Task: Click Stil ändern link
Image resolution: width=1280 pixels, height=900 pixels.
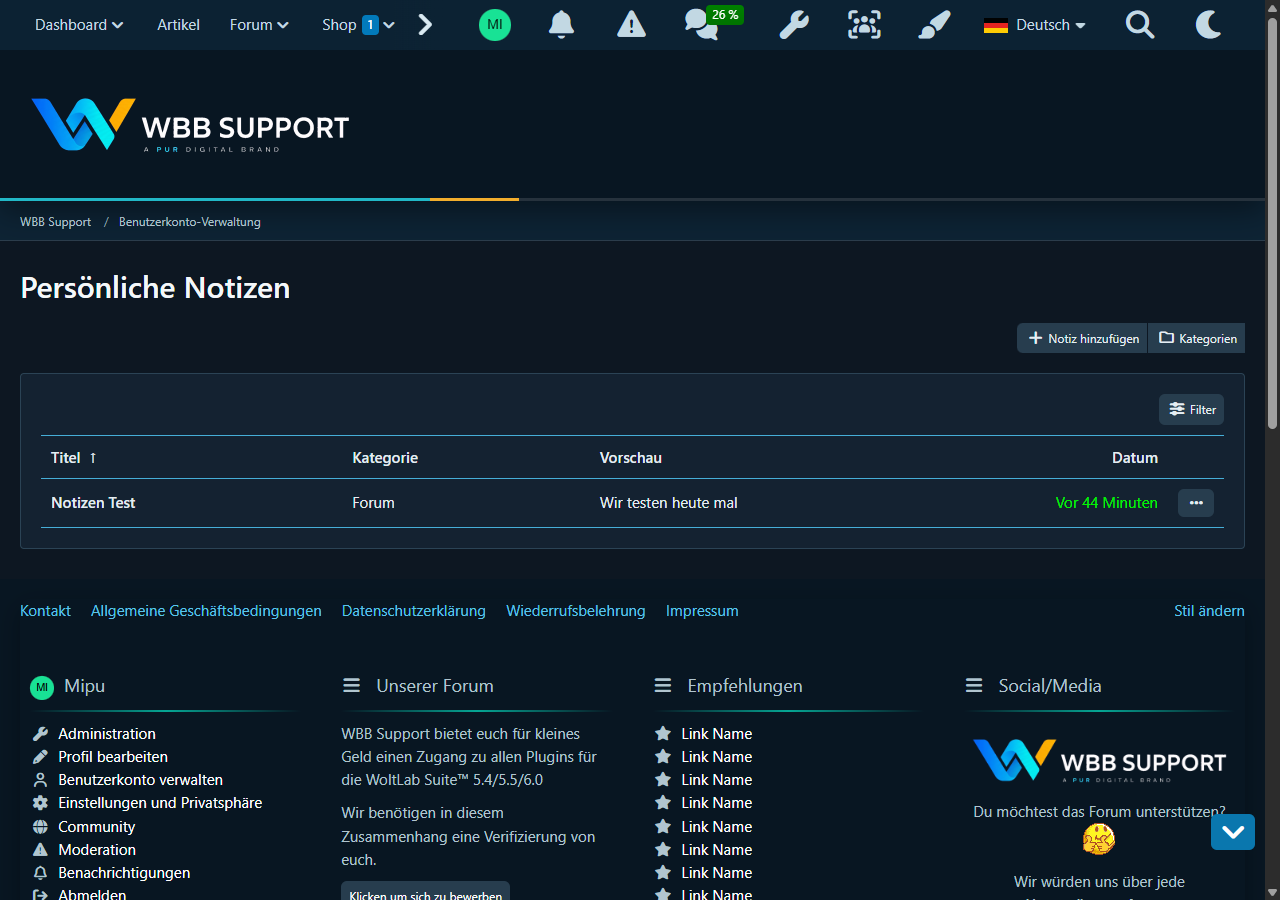Action: tap(1209, 611)
